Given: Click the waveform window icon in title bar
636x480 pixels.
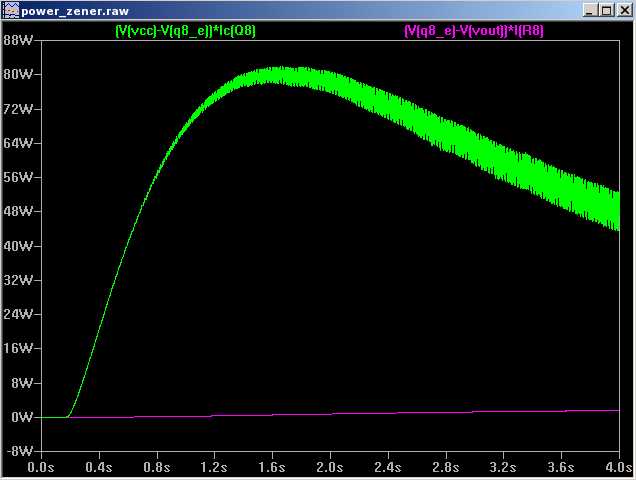Looking at the screenshot, I should [x=11, y=10].
